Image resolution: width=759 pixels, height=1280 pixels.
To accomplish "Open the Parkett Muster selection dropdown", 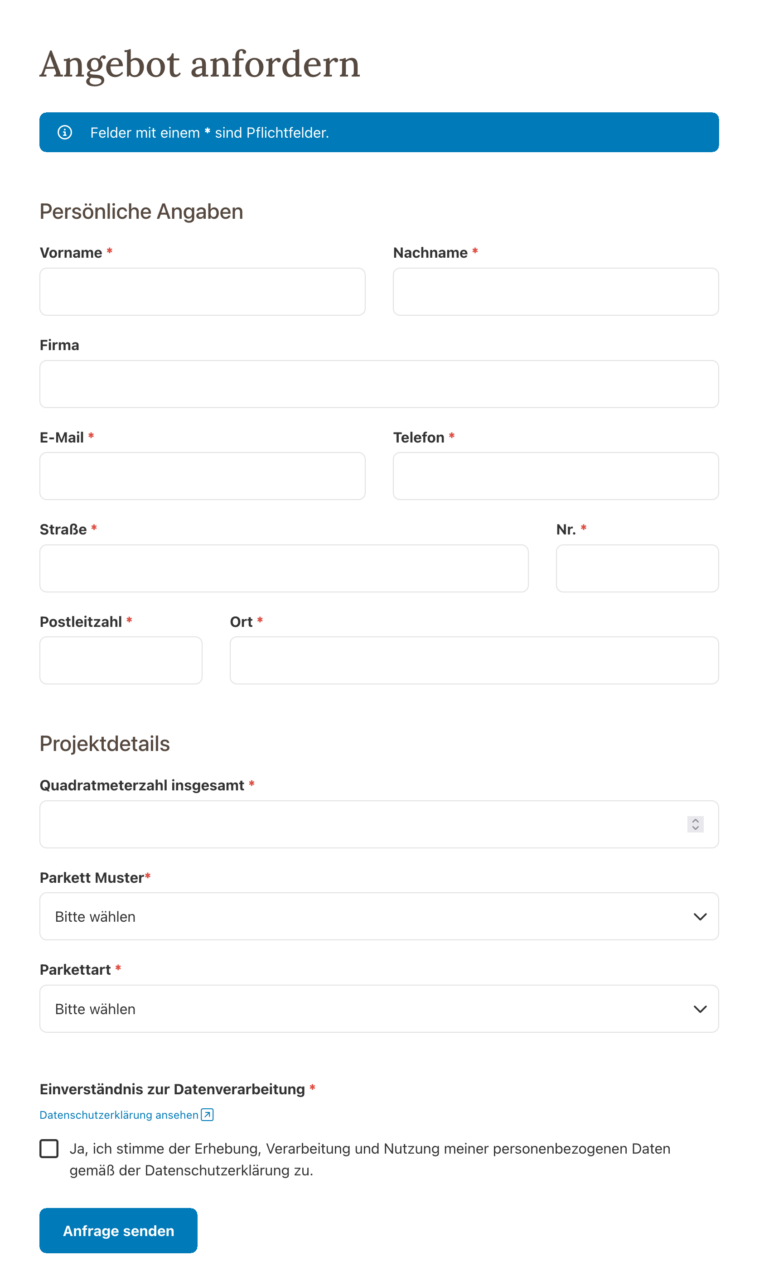I will 379,916.
